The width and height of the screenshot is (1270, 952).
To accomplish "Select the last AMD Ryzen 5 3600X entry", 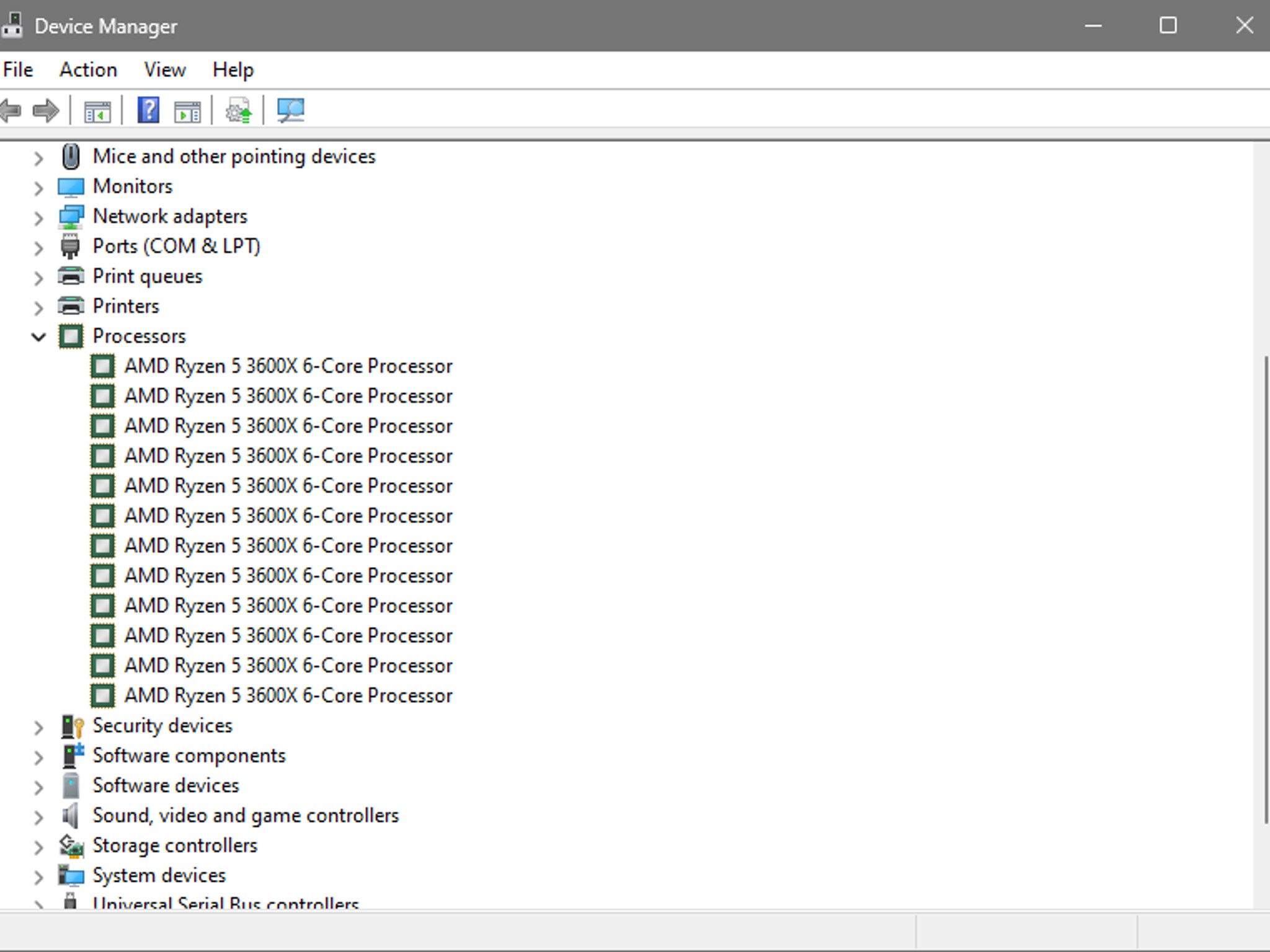I will 288,696.
